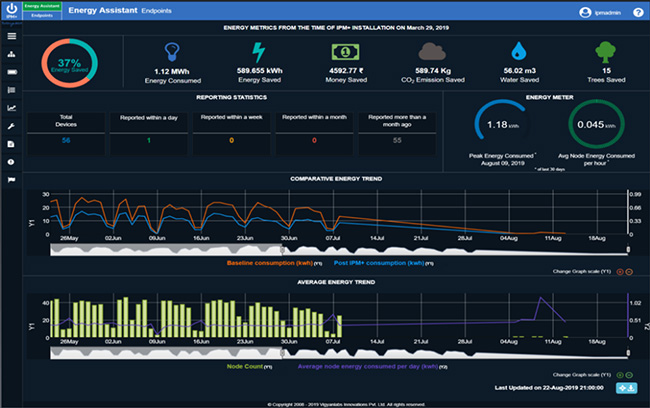Click the IPM+ power logo icon
Screen dimensions: 650x408
(x=11, y=12)
